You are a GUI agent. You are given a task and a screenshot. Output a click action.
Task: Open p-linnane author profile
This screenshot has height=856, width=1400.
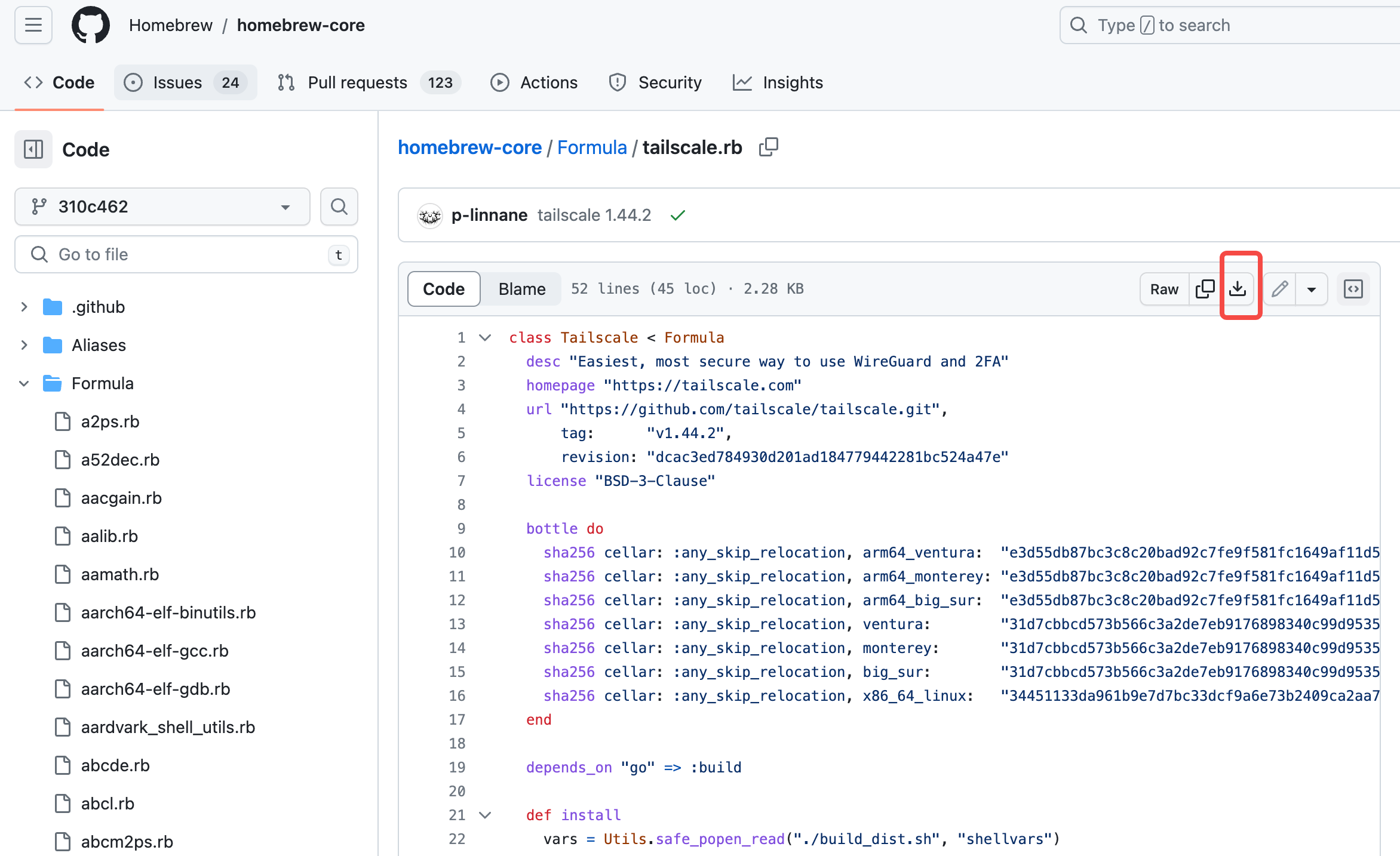(489, 215)
